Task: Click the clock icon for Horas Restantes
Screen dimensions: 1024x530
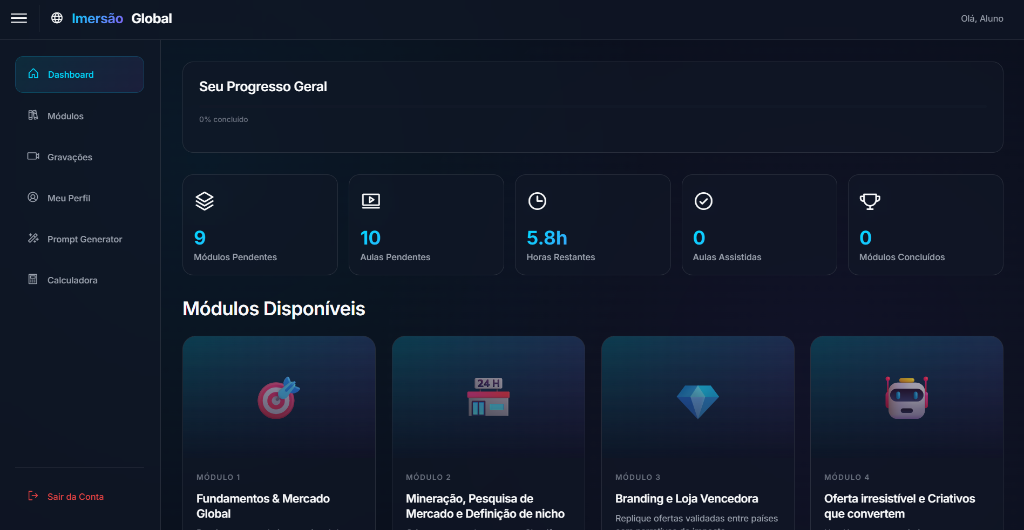Action: [537, 201]
